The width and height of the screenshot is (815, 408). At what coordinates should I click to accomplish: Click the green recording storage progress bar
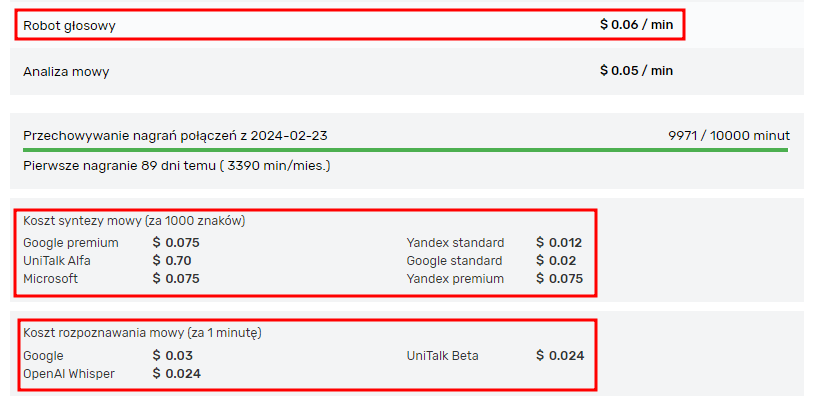[x=405, y=150]
